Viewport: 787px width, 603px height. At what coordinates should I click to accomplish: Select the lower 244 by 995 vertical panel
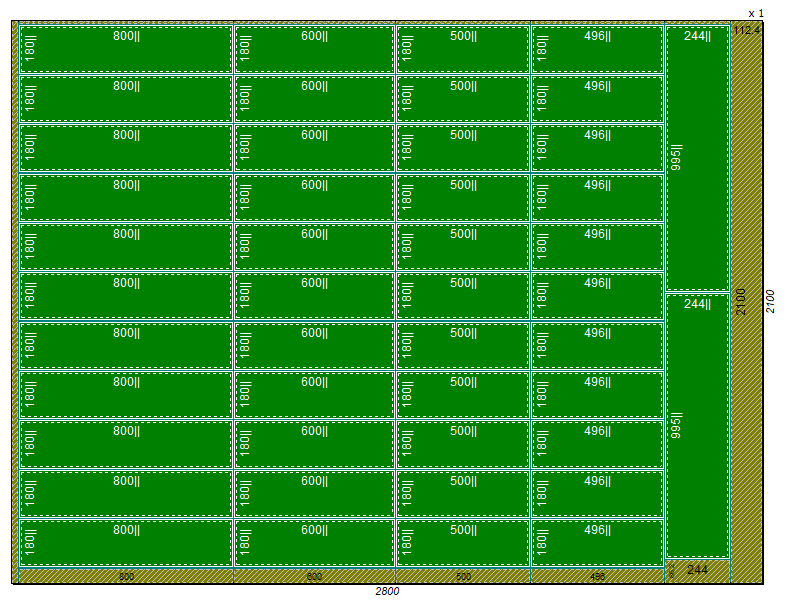coord(697,425)
